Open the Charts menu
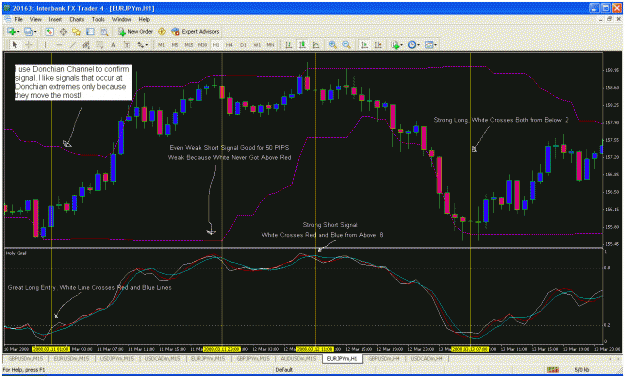 77,19
